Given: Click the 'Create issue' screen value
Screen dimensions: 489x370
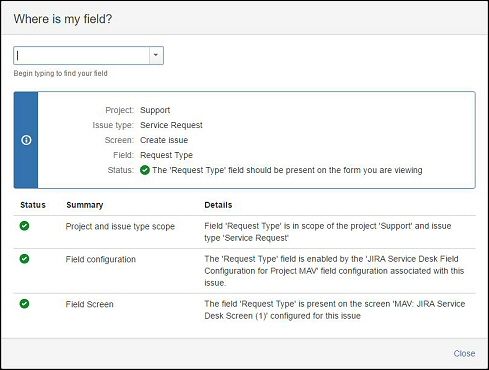Looking at the screenshot, I should [164, 140].
